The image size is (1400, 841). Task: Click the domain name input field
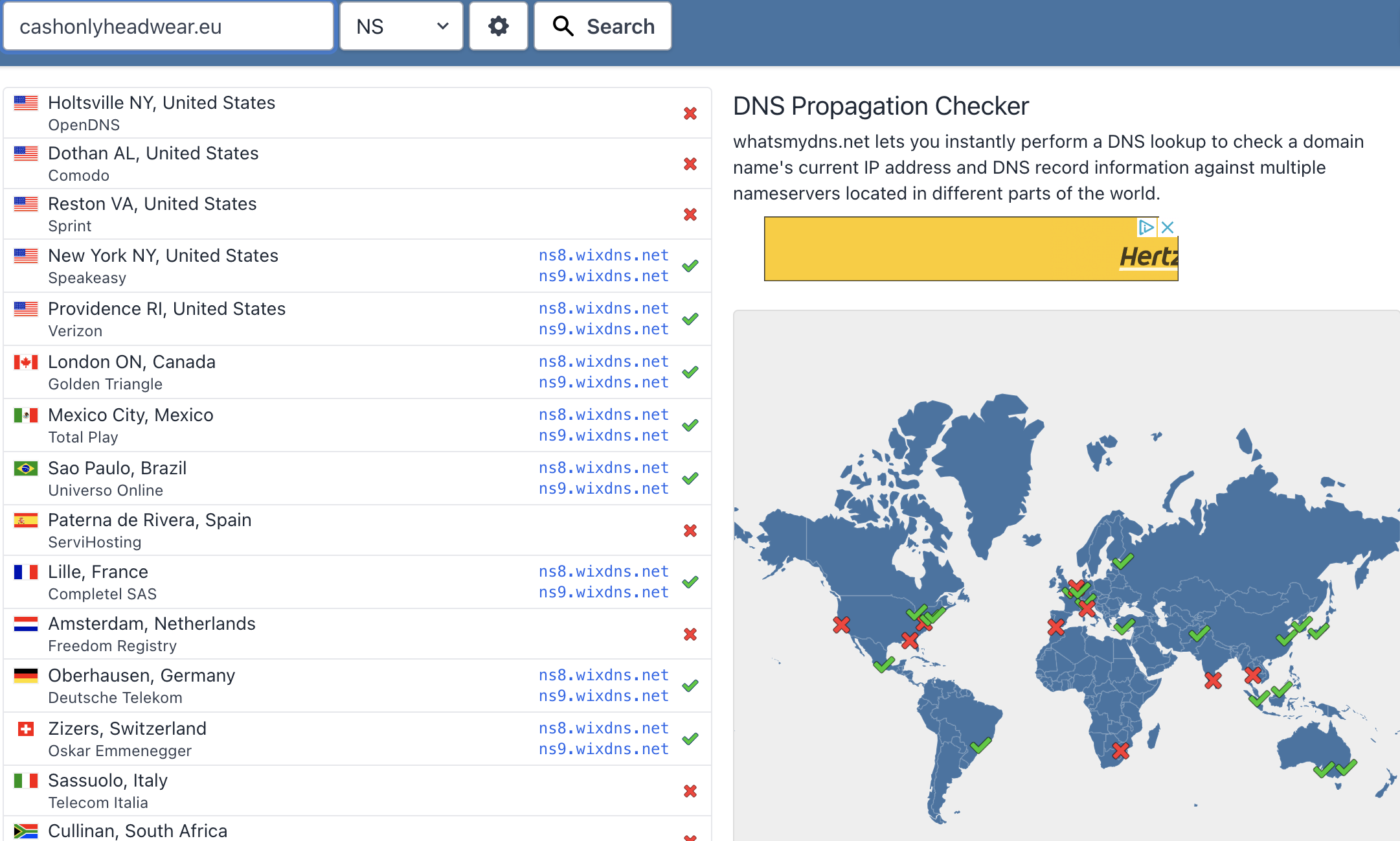pos(168,27)
